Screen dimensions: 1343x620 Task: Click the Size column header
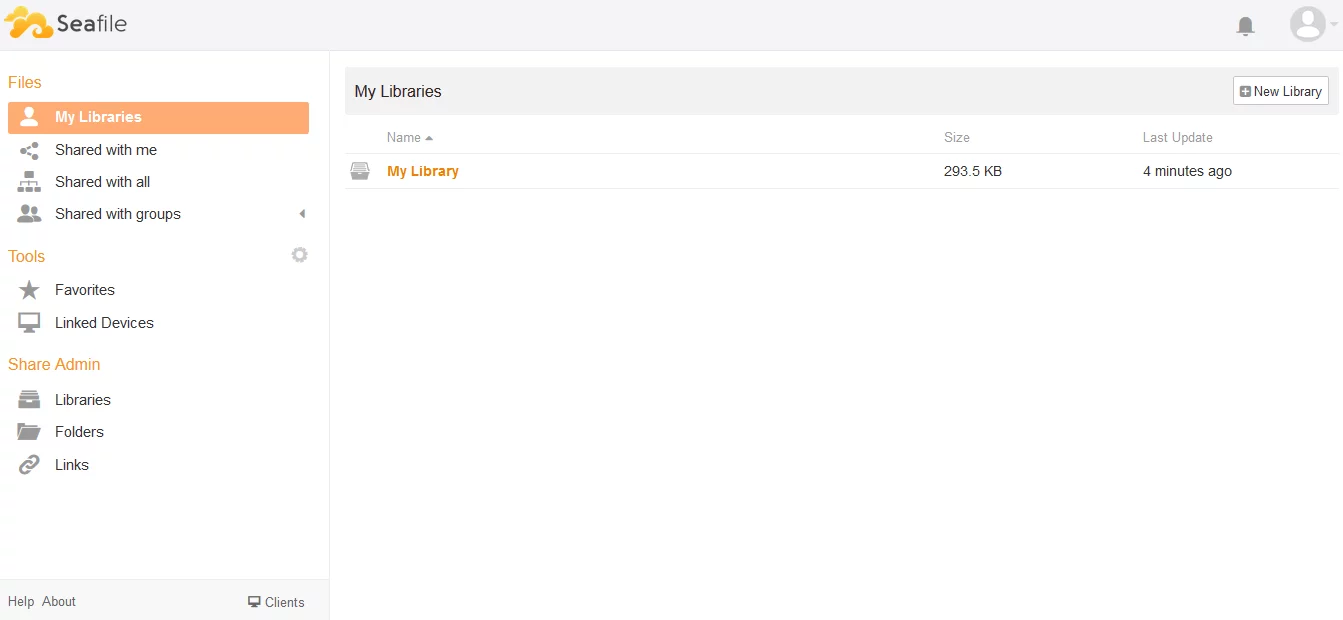tap(957, 138)
